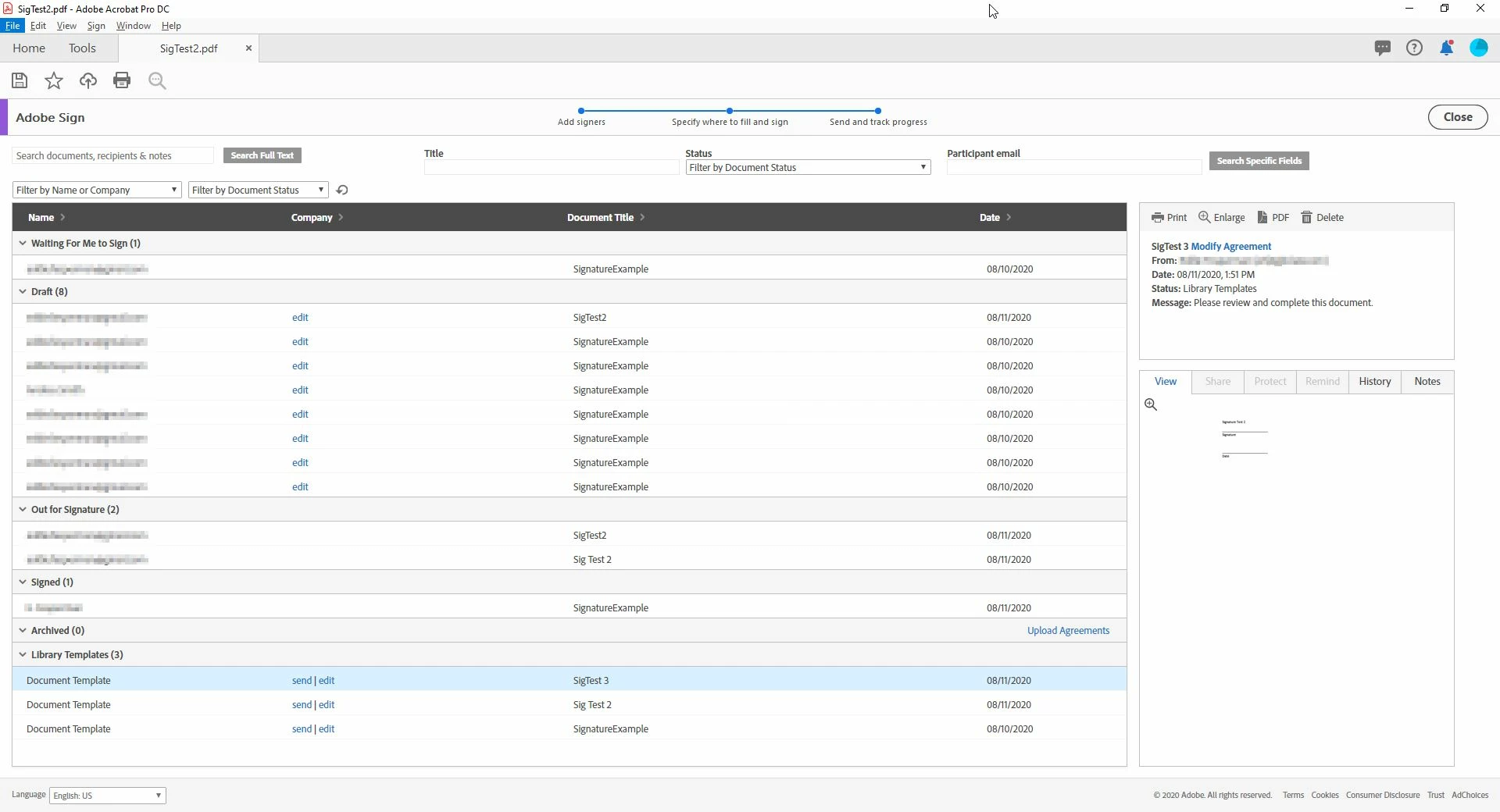The height and width of the screenshot is (812, 1500).
Task: Switch to the Home tab
Action: coord(29,48)
